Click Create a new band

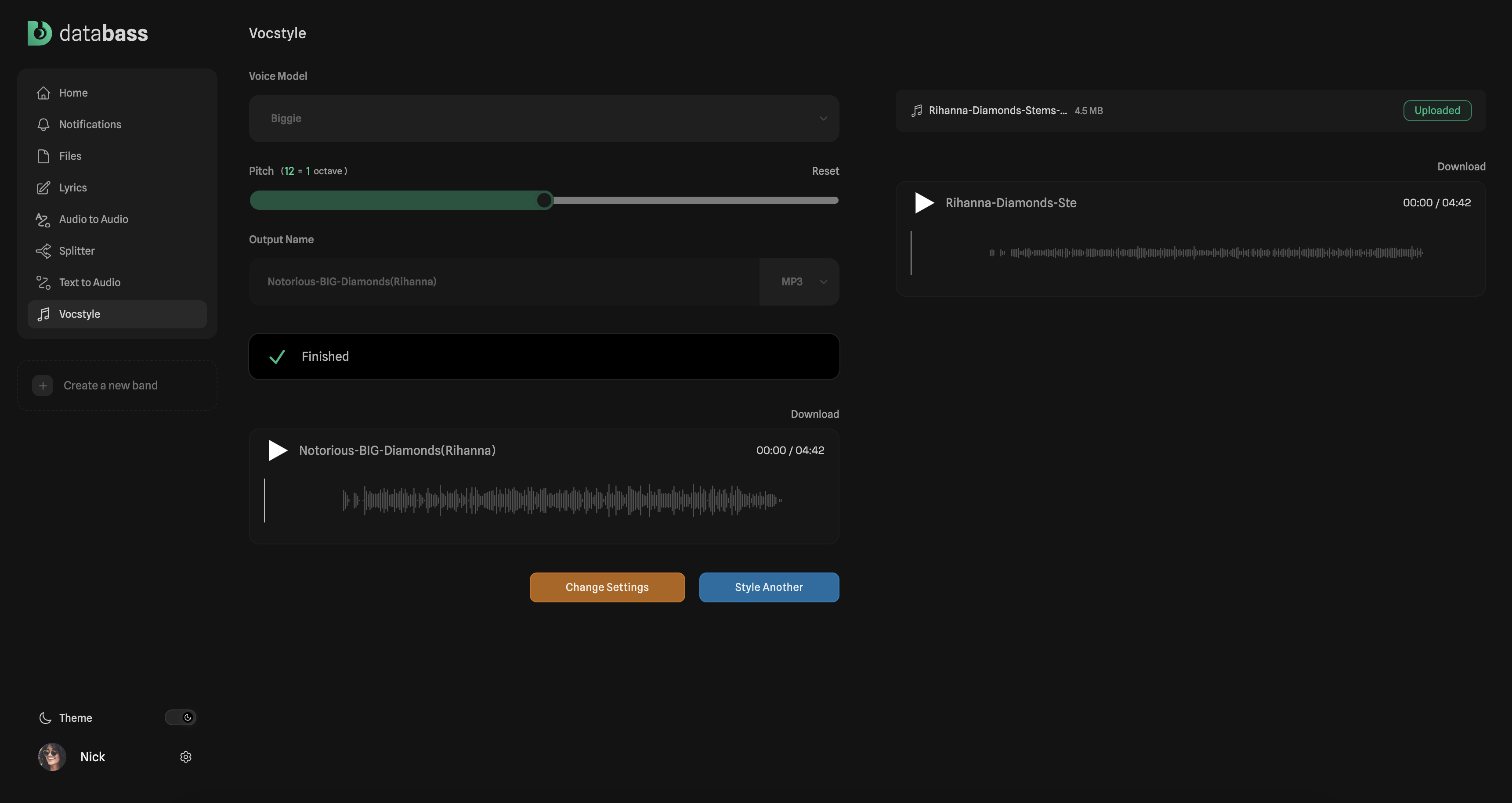[x=117, y=385]
